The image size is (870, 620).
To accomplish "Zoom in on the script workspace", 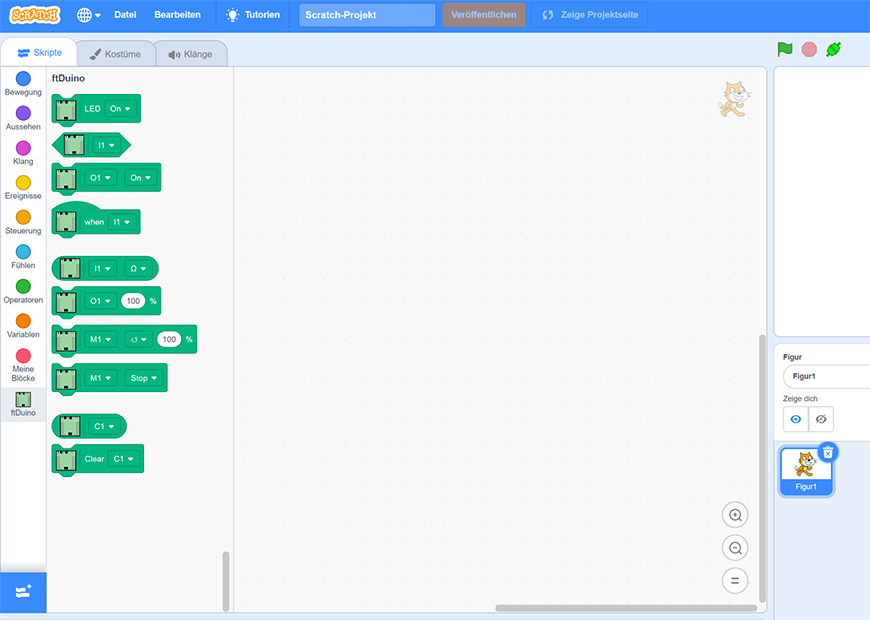I will [x=735, y=515].
